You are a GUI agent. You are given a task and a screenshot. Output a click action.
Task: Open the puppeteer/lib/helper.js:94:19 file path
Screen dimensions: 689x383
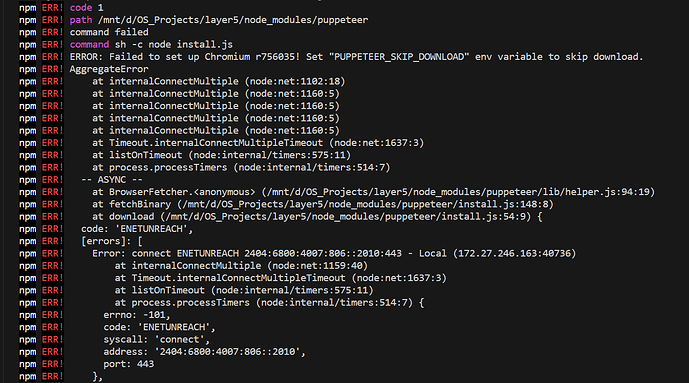click(458, 192)
